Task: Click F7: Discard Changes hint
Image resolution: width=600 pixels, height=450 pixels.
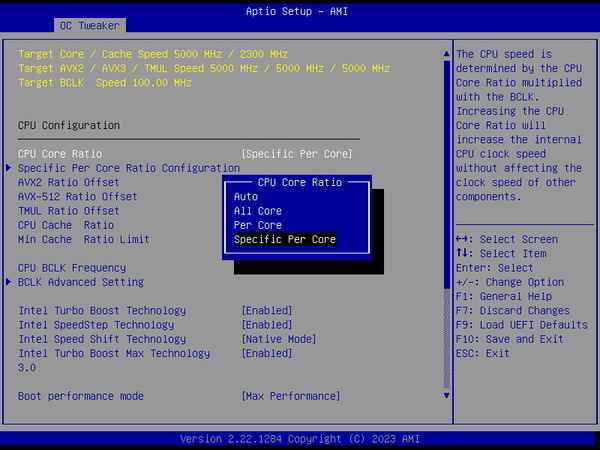Action: [513, 310]
